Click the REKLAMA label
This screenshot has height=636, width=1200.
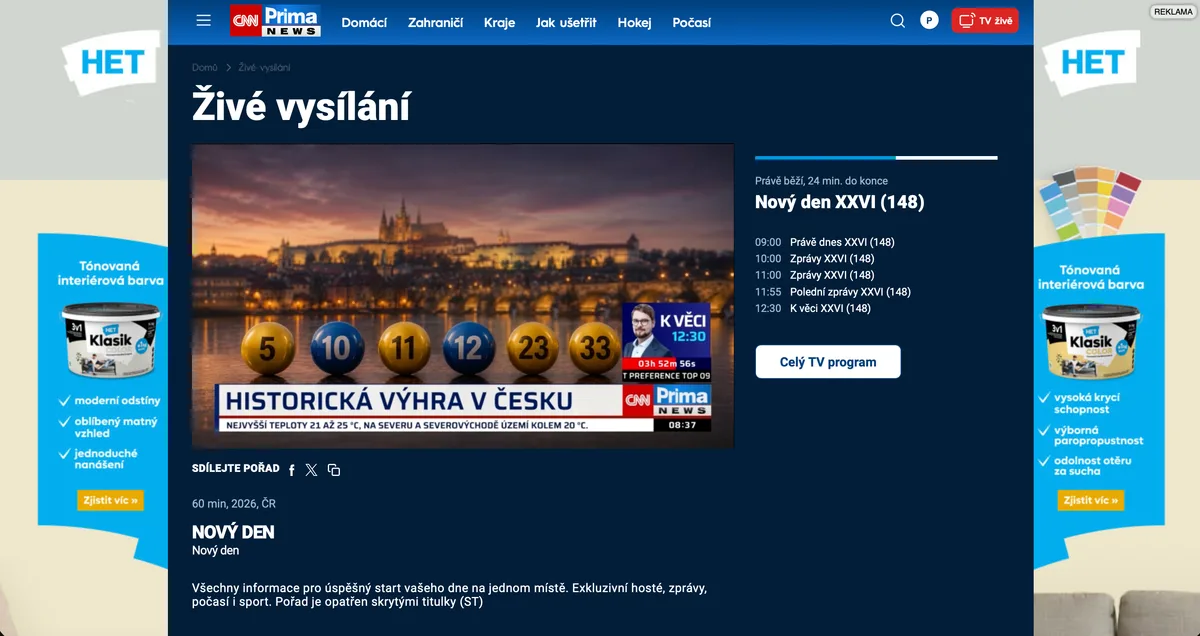point(1173,12)
